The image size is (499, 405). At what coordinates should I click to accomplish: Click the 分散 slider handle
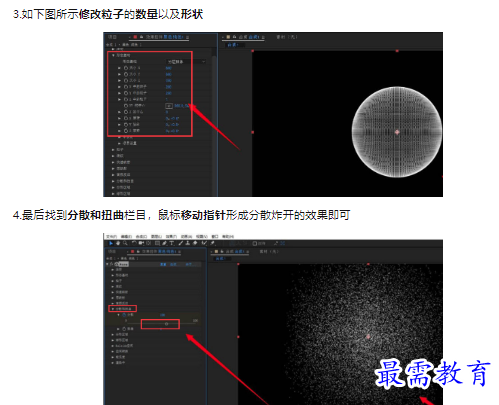[x=166, y=324]
